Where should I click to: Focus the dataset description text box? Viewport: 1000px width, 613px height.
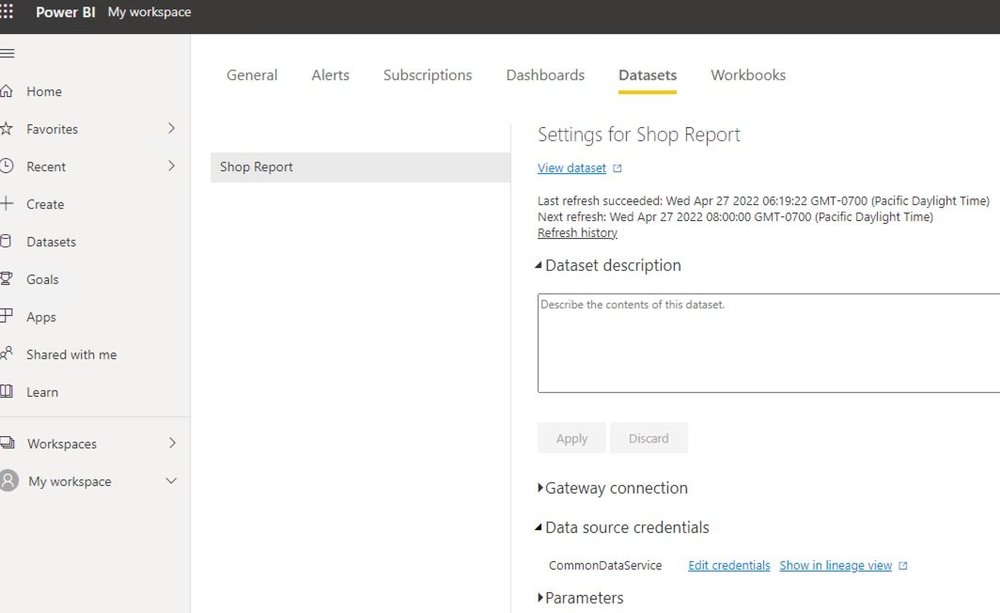click(x=768, y=343)
